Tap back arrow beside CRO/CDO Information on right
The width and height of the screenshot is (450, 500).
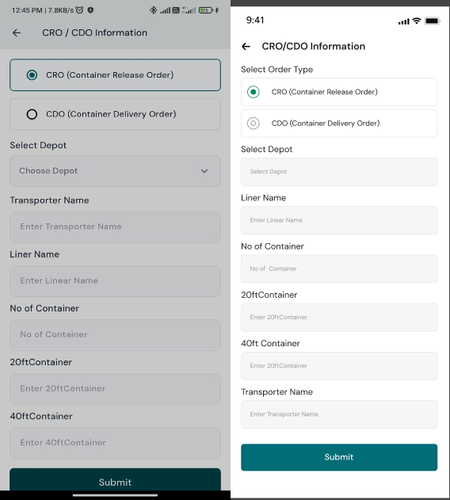246,46
